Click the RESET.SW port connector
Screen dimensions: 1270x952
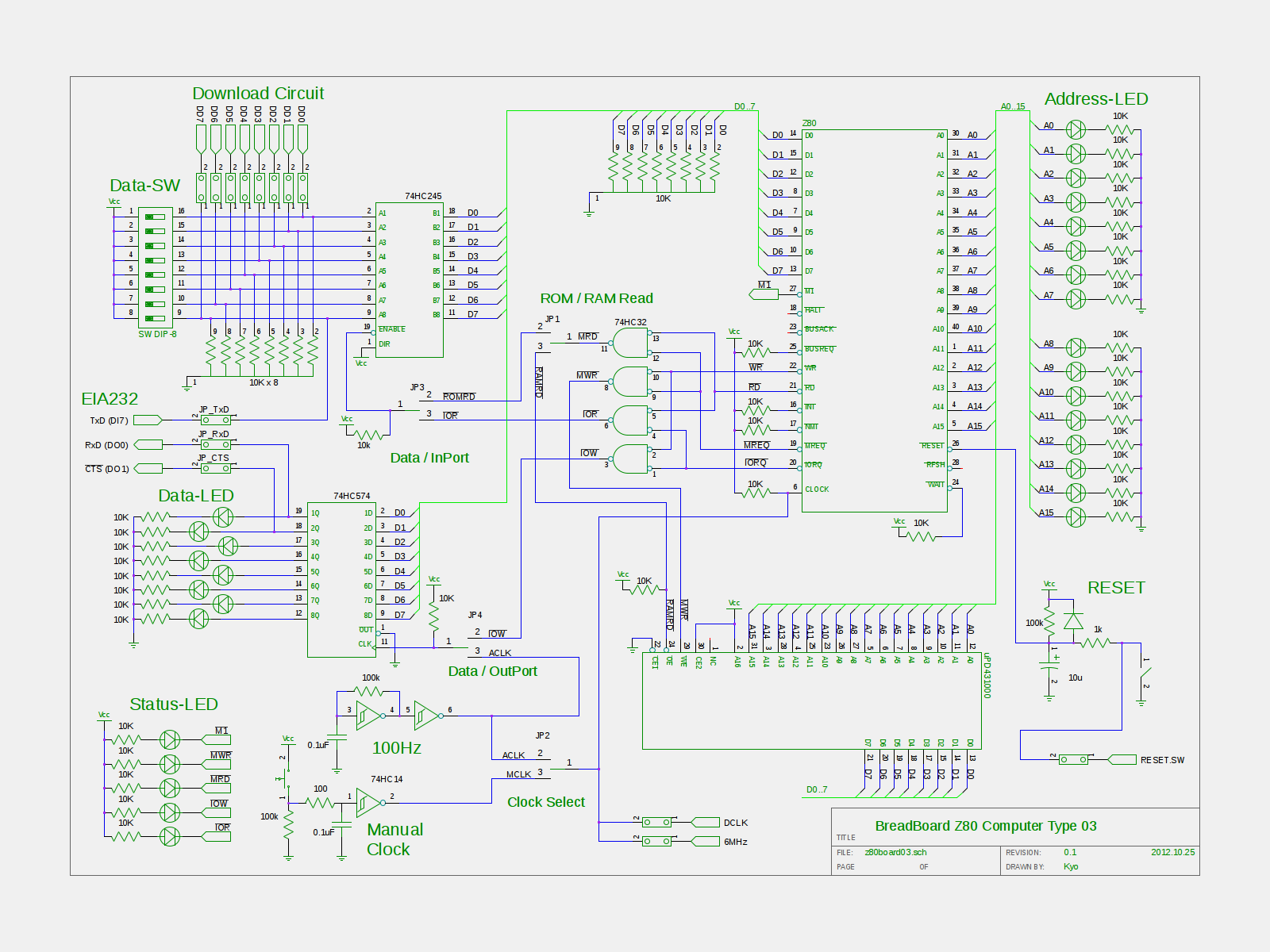[1122, 759]
